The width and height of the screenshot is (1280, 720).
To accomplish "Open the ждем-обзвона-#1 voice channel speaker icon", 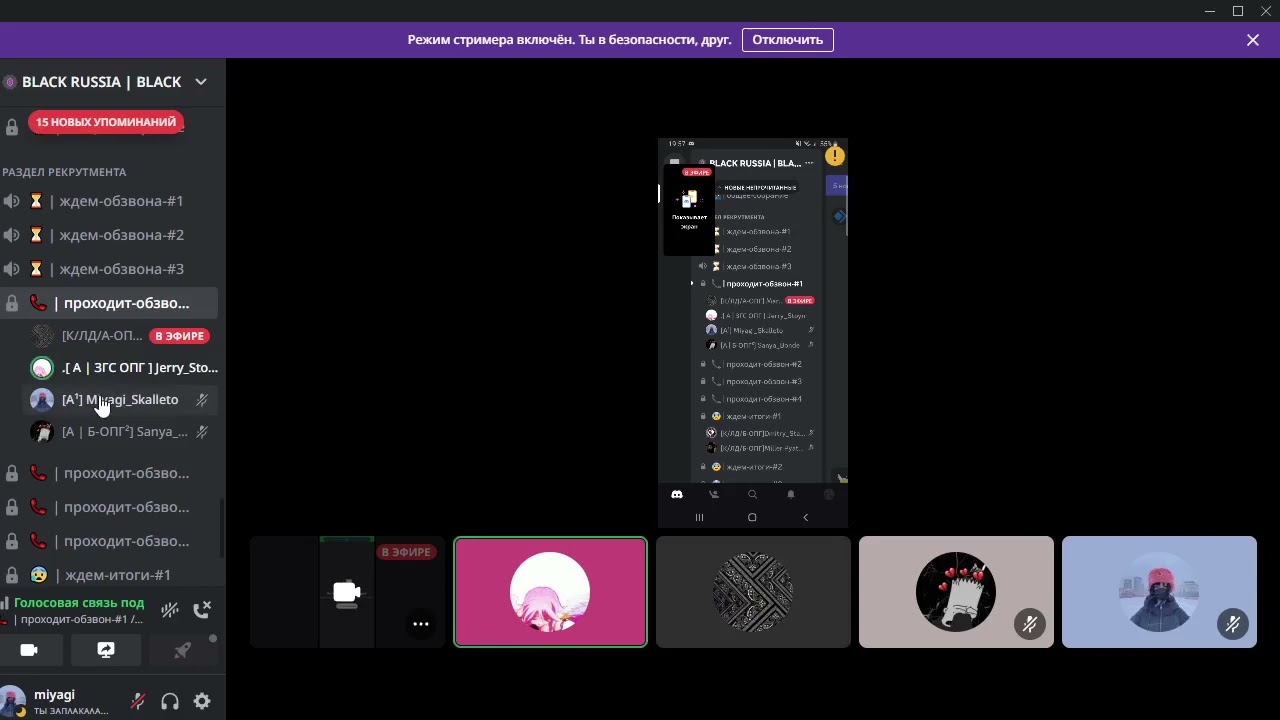I will point(11,201).
